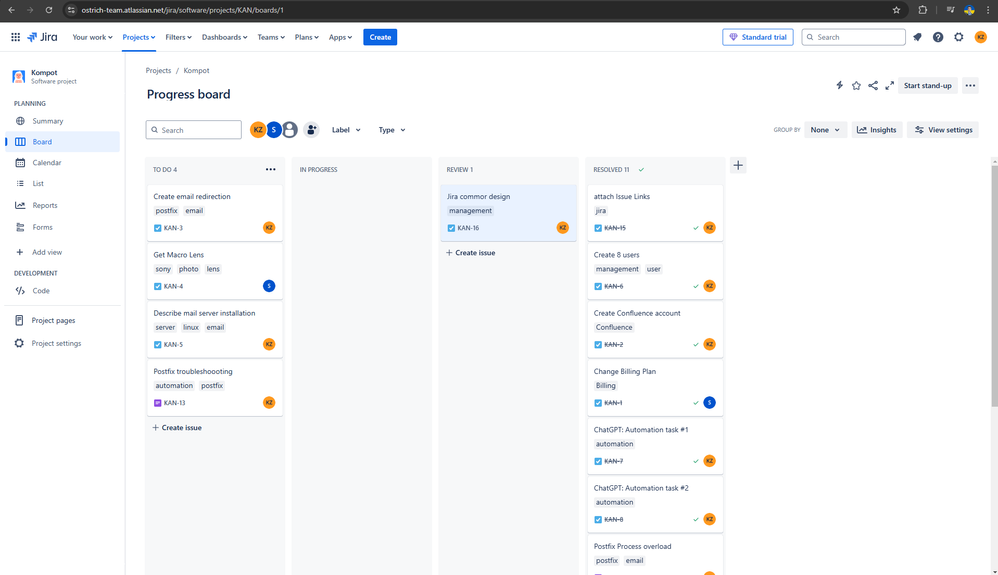Click the task type checkbox icon on KAN-16
Image resolution: width=998 pixels, height=575 pixels.
451,228
